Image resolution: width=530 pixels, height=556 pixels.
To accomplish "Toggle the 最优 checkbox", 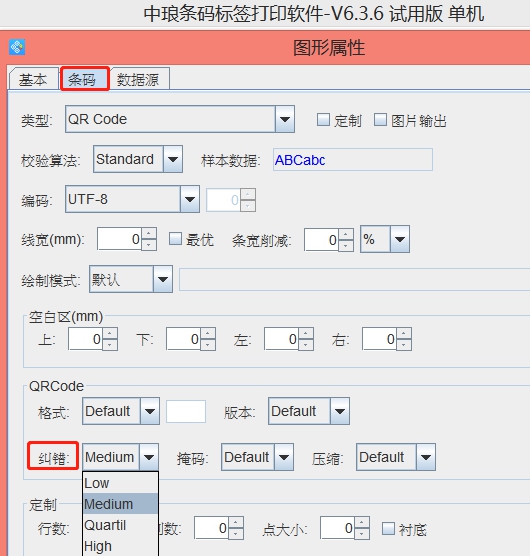I will [175, 239].
